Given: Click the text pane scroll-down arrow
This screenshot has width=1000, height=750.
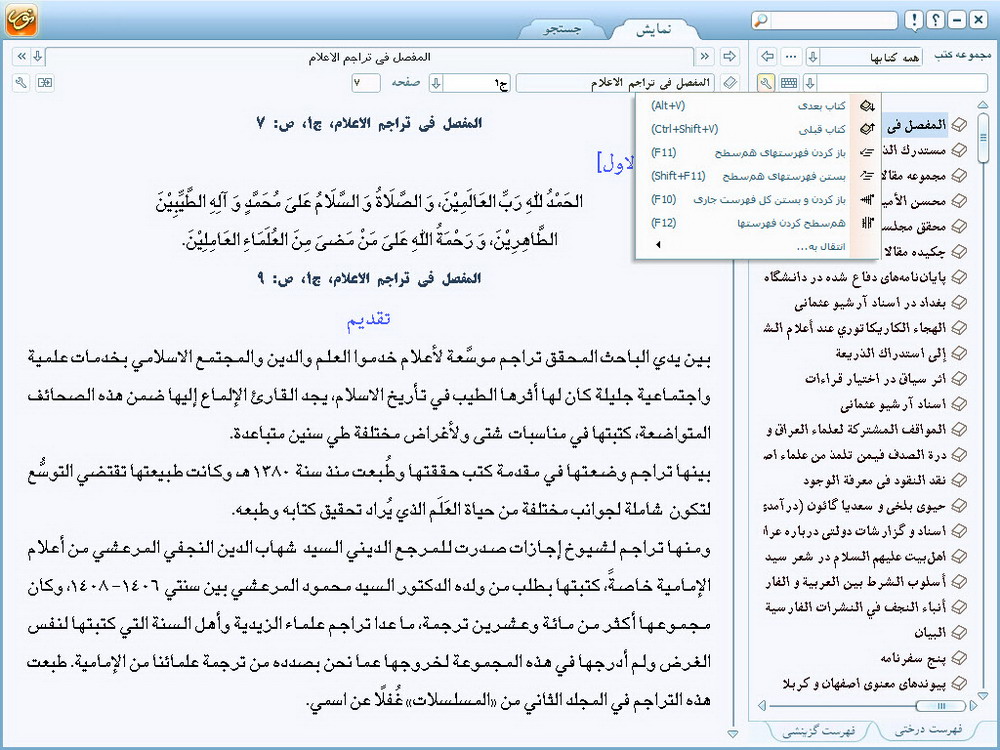Looking at the screenshot, I should coord(732,734).
